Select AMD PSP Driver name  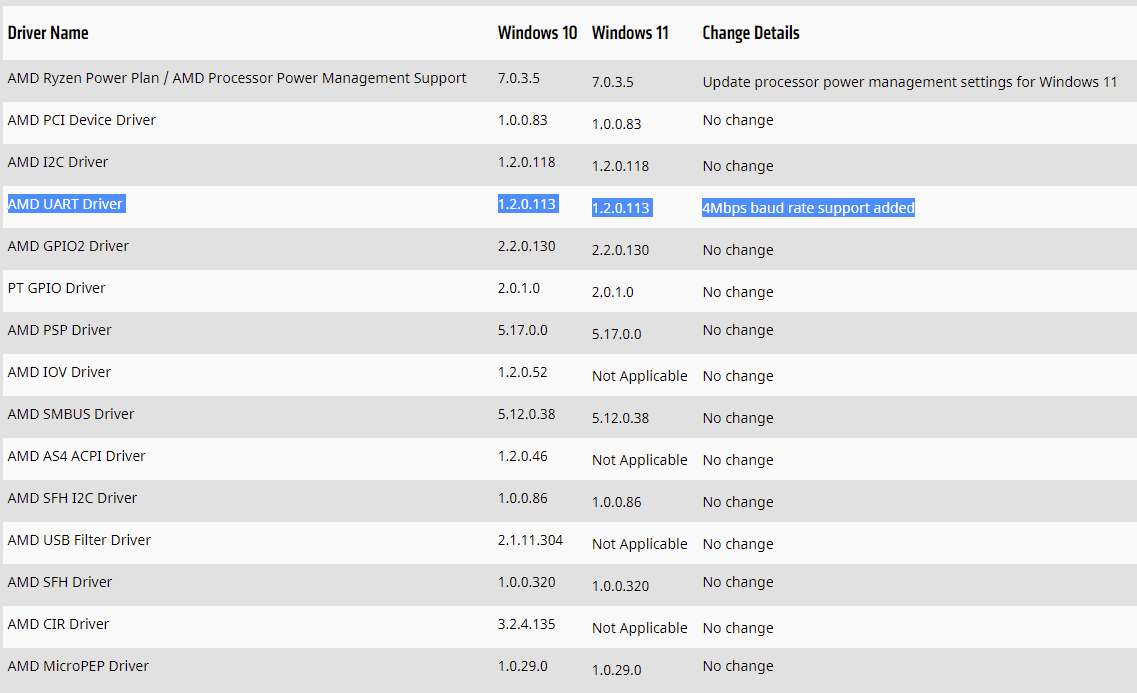pyautogui.click(x=59, y=331)
